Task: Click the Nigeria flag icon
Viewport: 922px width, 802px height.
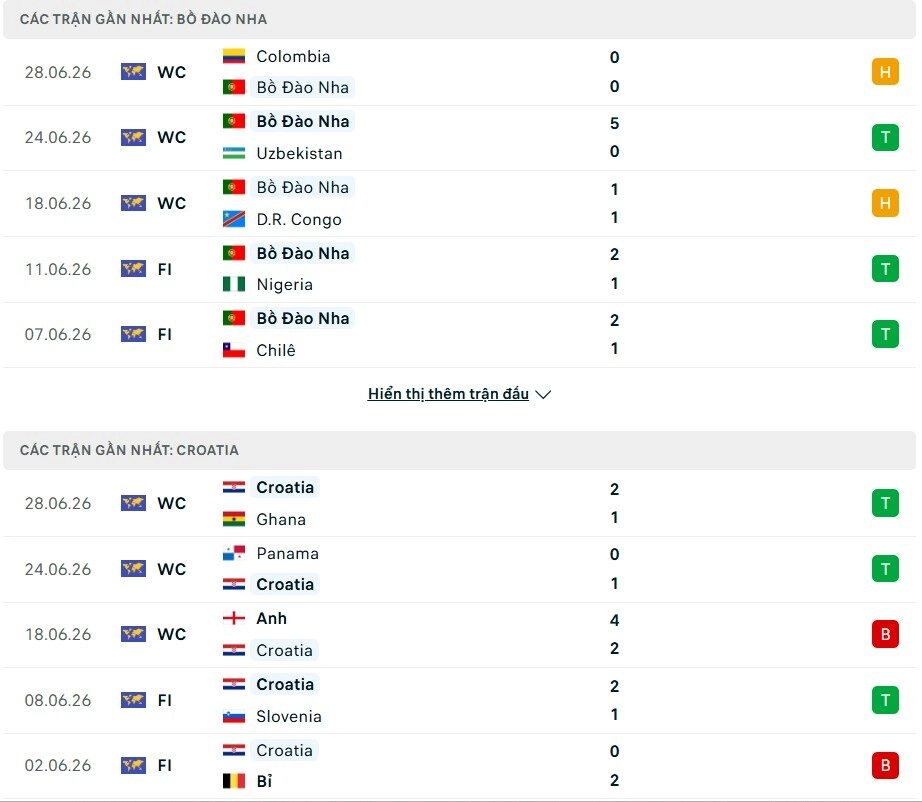Action: coord(233,285)
